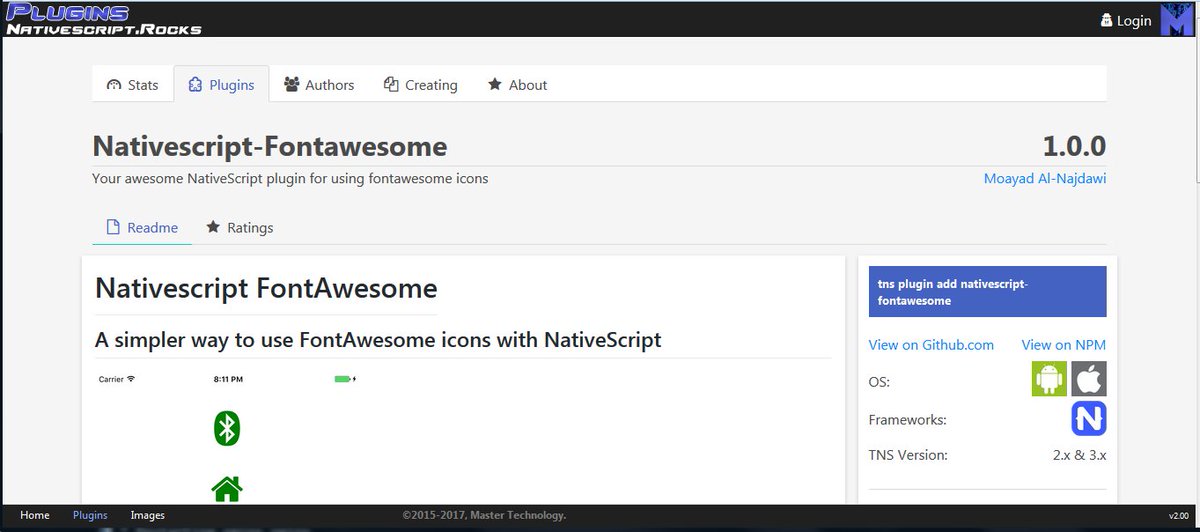Open the Stats tab
This screenshot has width=1200, height=532.
point(132,85)
